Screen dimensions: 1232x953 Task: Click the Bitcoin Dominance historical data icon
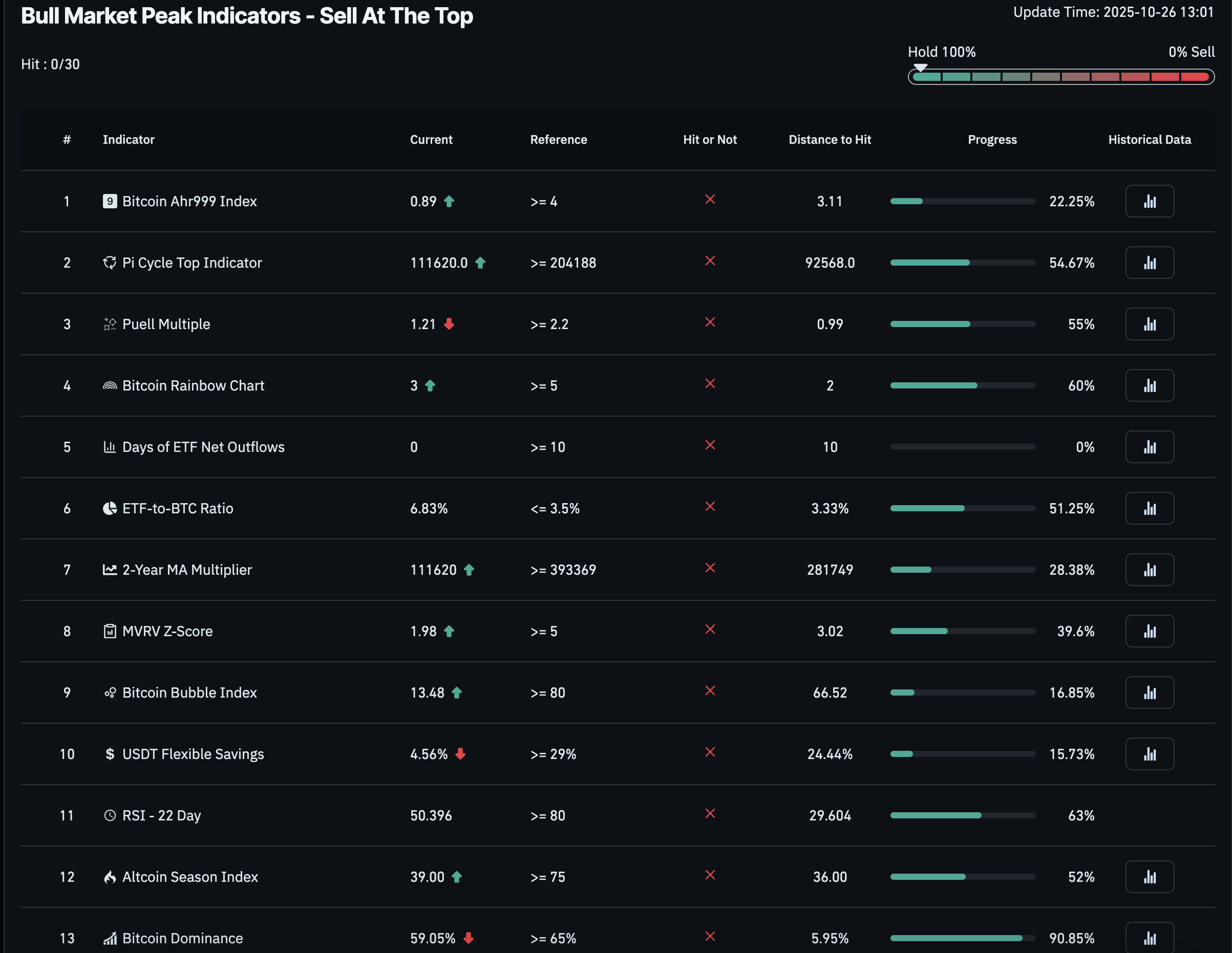pyautogui.click(x=1149, y=938)
